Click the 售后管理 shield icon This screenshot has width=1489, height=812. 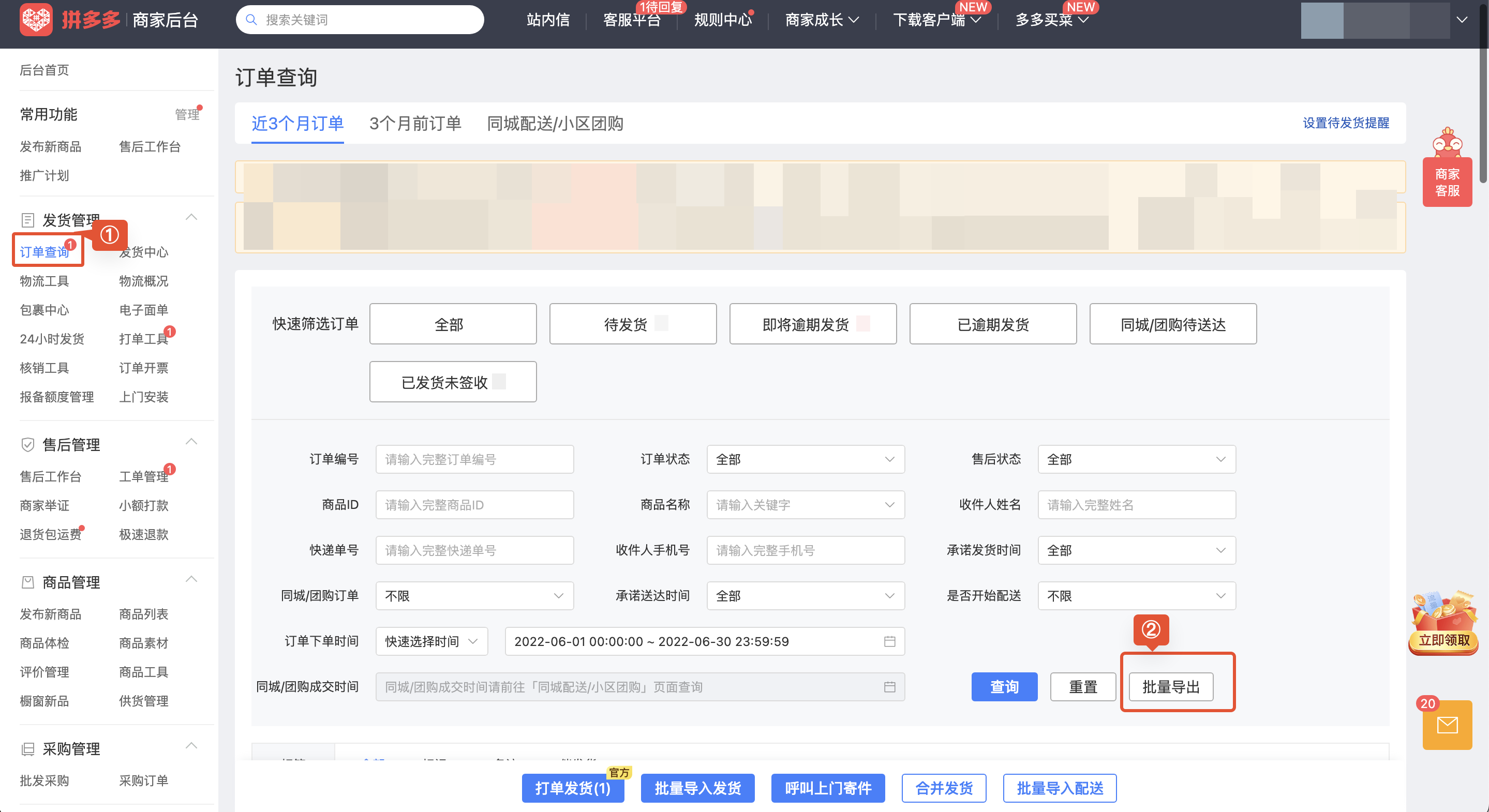(x=28, y=444)
